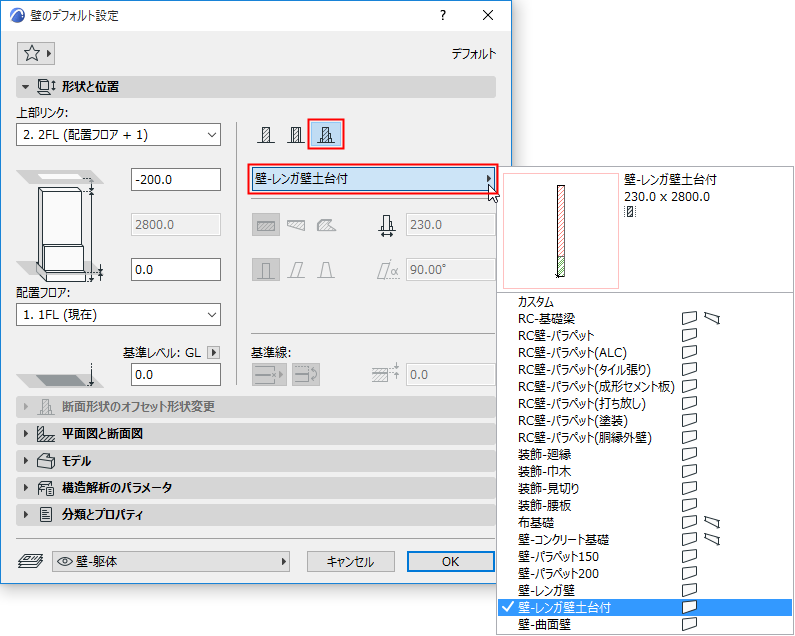795x636 pixels.
Task: Choose the polygon wall geometry icon
Action: (x=326, y=225)
